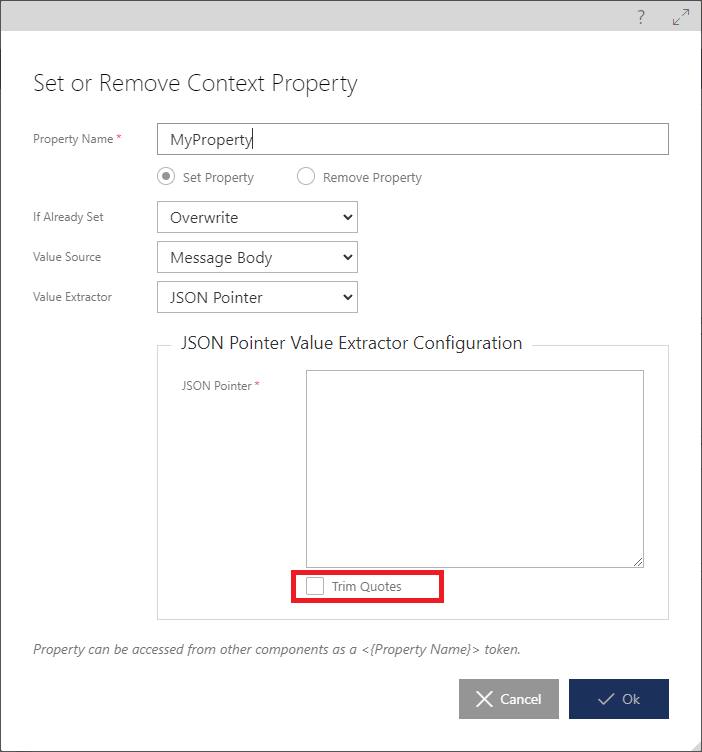Select the Remove Property radio button

click(306, 176)
